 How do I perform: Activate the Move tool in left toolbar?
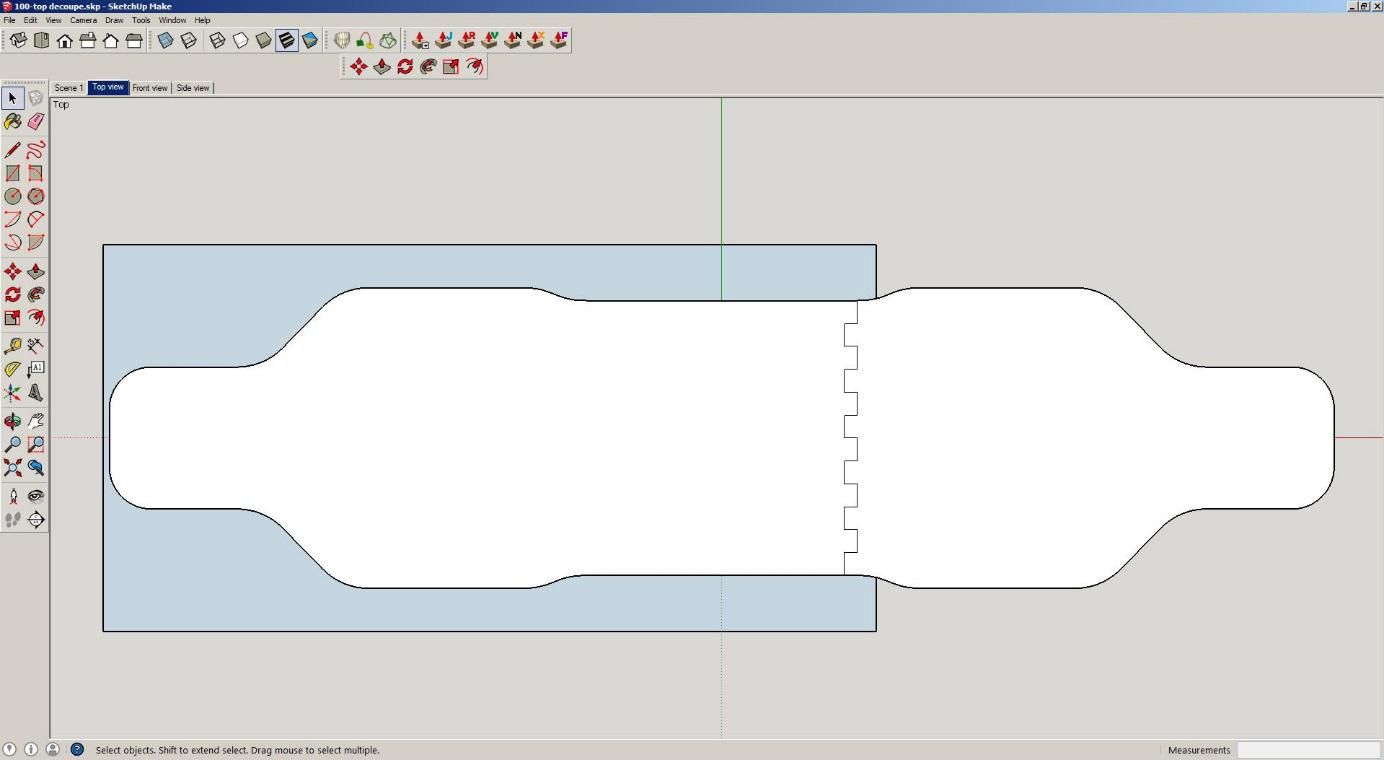point(12,272)
